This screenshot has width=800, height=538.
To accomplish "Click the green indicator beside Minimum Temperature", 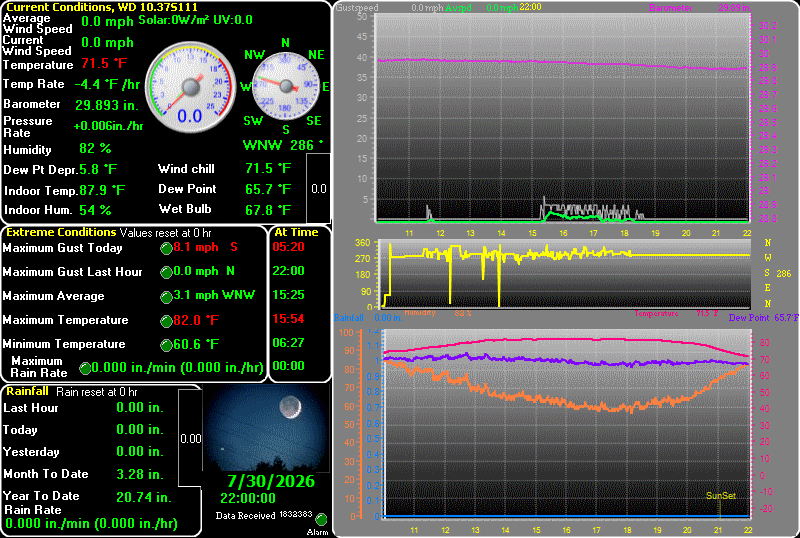I will [x=166, y=346].
